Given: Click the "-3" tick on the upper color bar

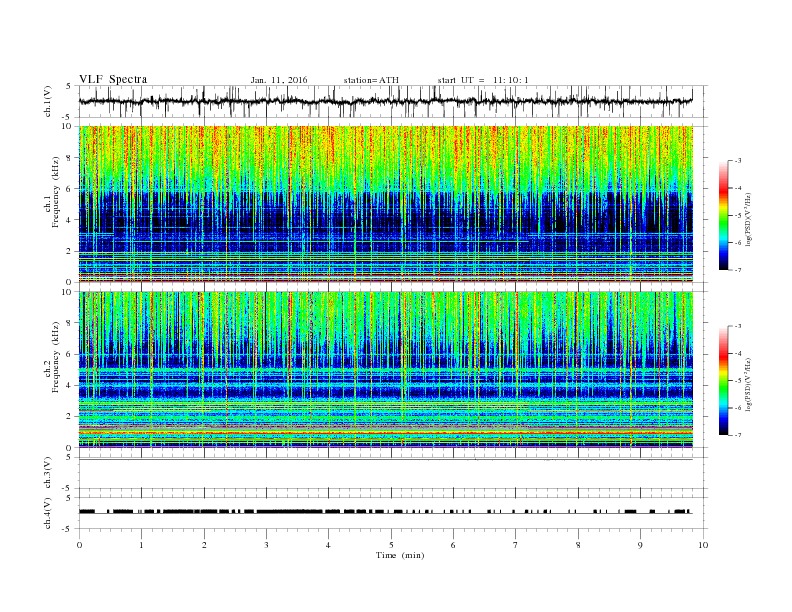Looking at the screenshot, I should [x=737, y=161].
